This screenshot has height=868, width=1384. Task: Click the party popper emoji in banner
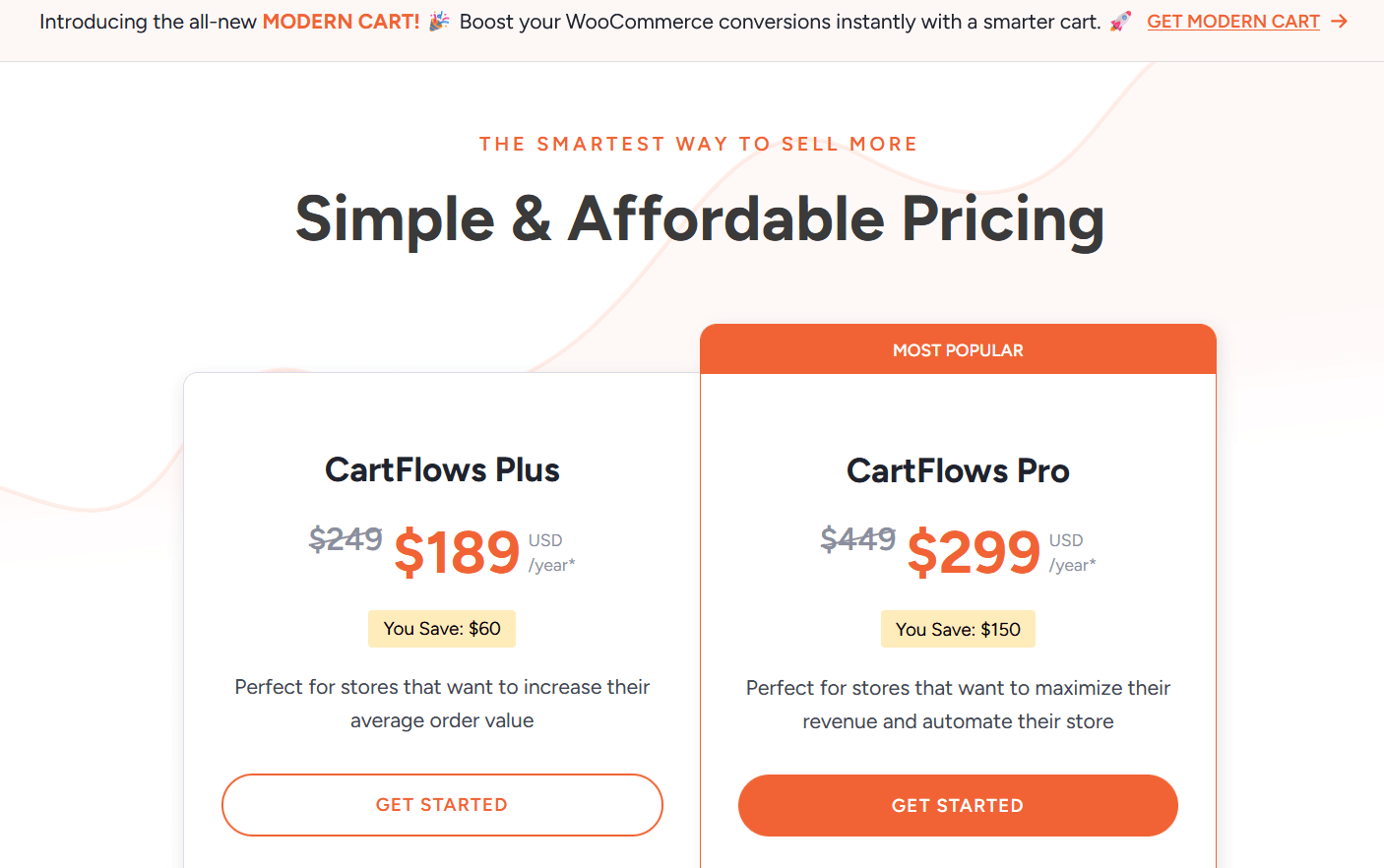point(439,22)
